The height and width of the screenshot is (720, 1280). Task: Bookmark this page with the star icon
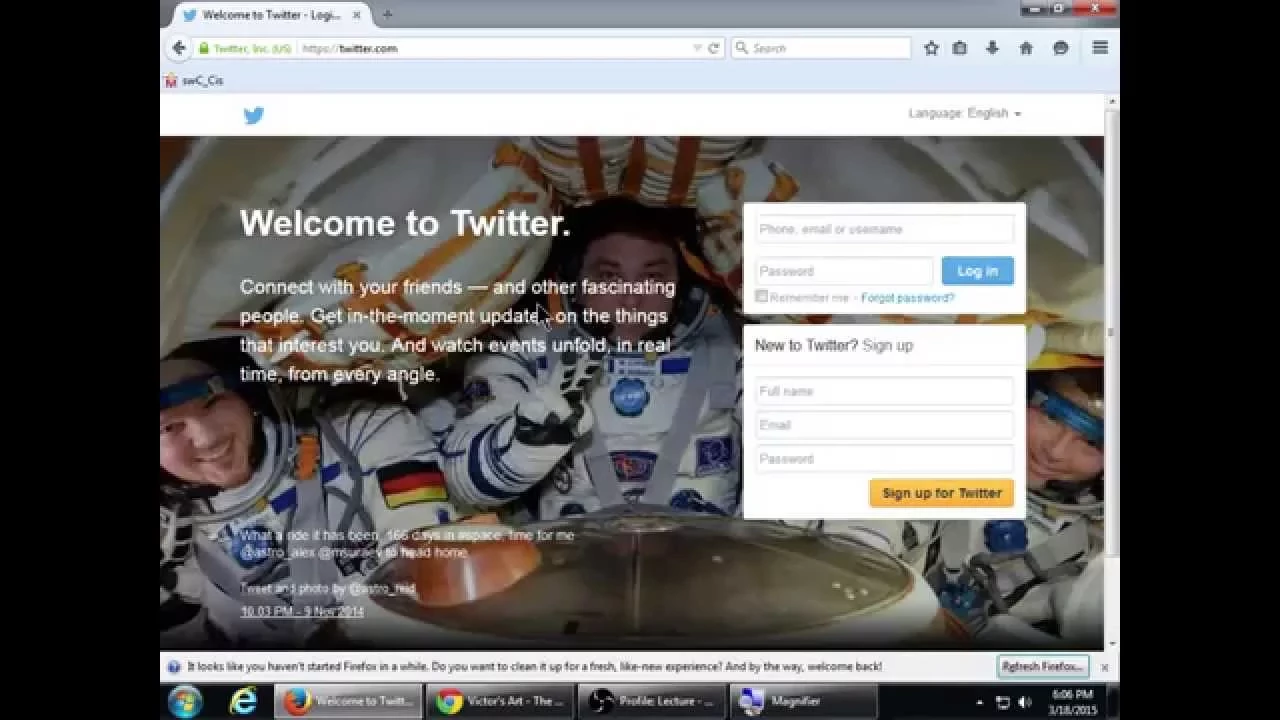point(931,48)
